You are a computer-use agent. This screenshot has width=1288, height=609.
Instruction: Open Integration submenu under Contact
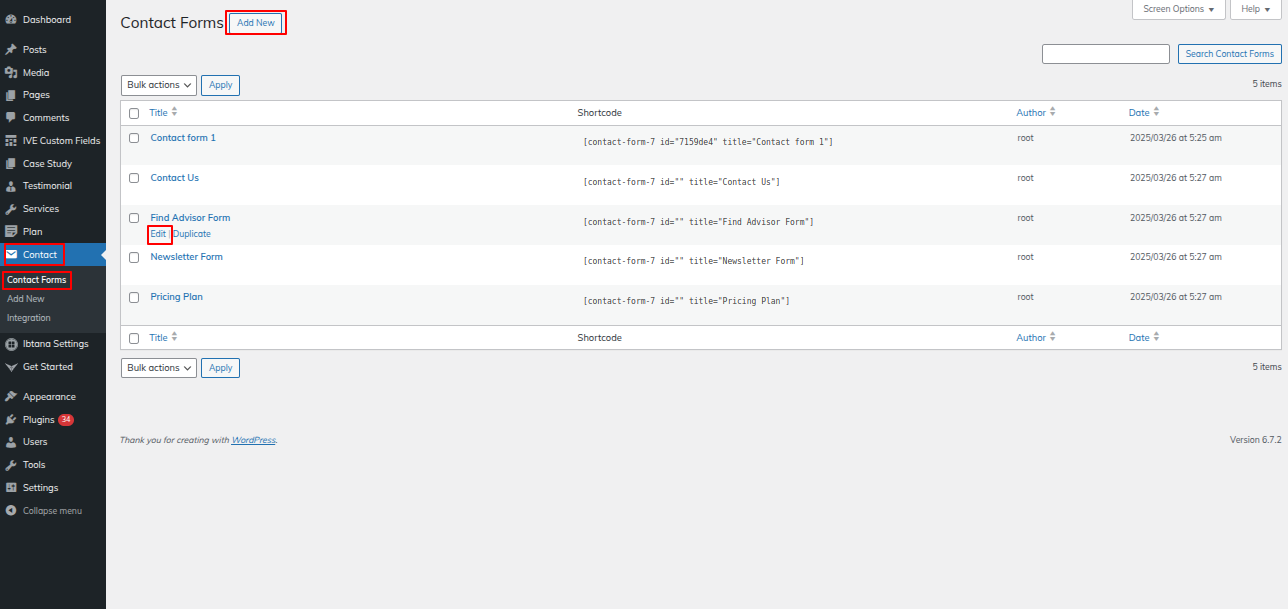pyautogui.click(x=29, y=318)
